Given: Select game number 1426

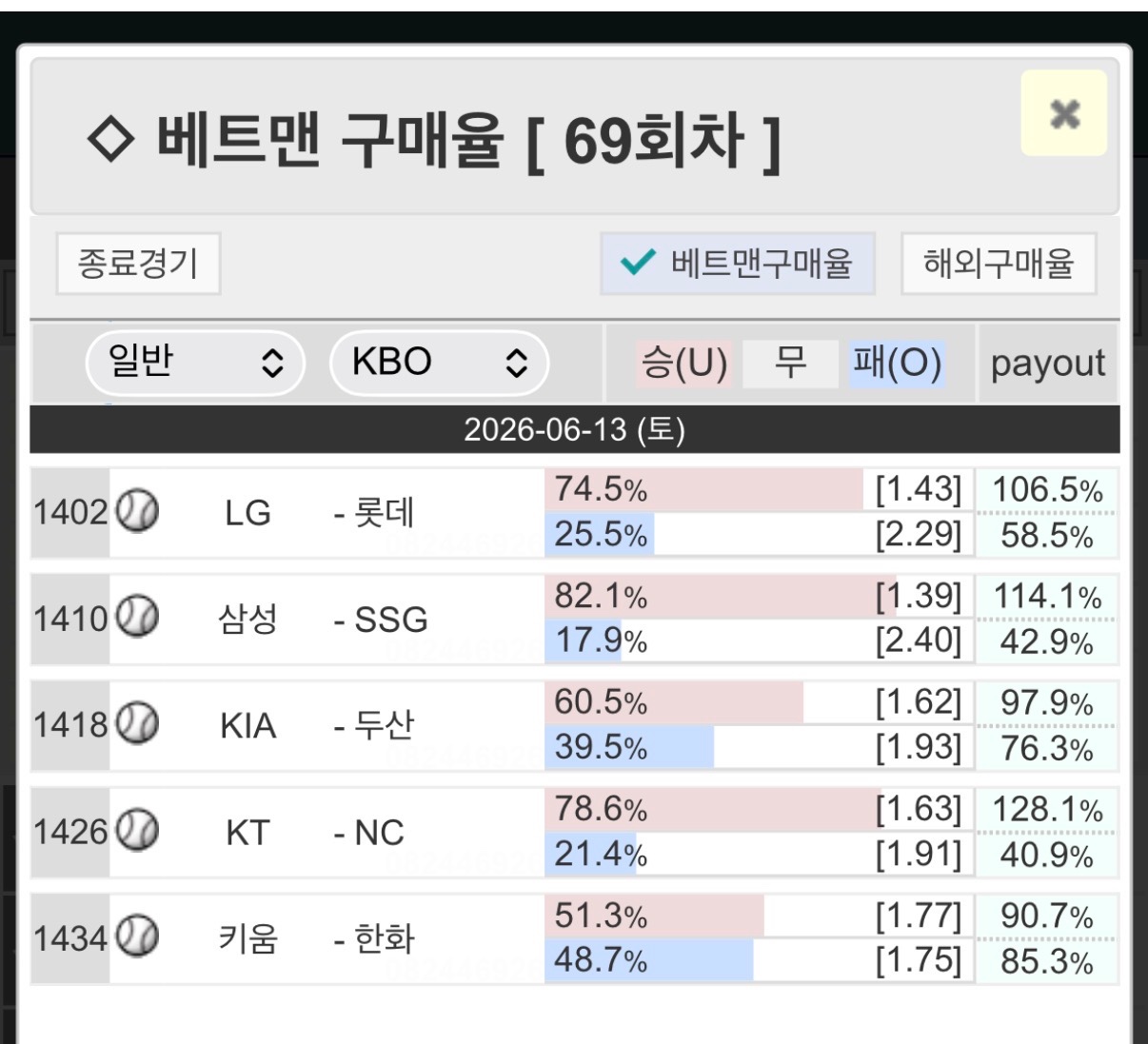Looking at the screenshot, I should [x=70, y=833].
